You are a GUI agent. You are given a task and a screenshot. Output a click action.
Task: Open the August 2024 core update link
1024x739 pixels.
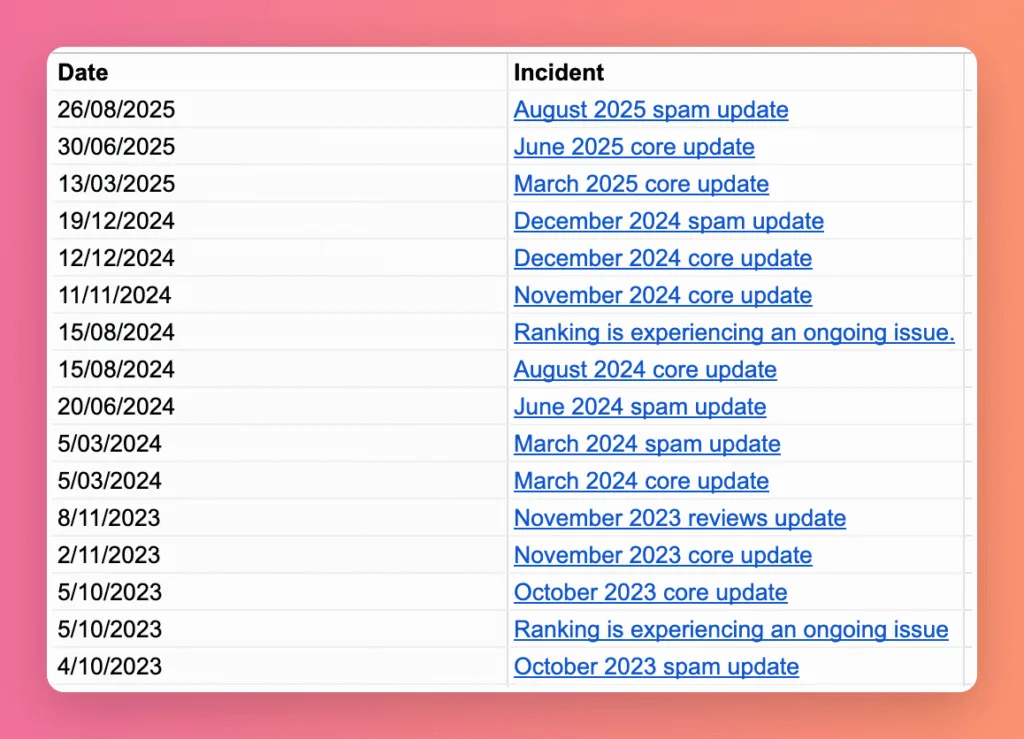tap(645, 369)
